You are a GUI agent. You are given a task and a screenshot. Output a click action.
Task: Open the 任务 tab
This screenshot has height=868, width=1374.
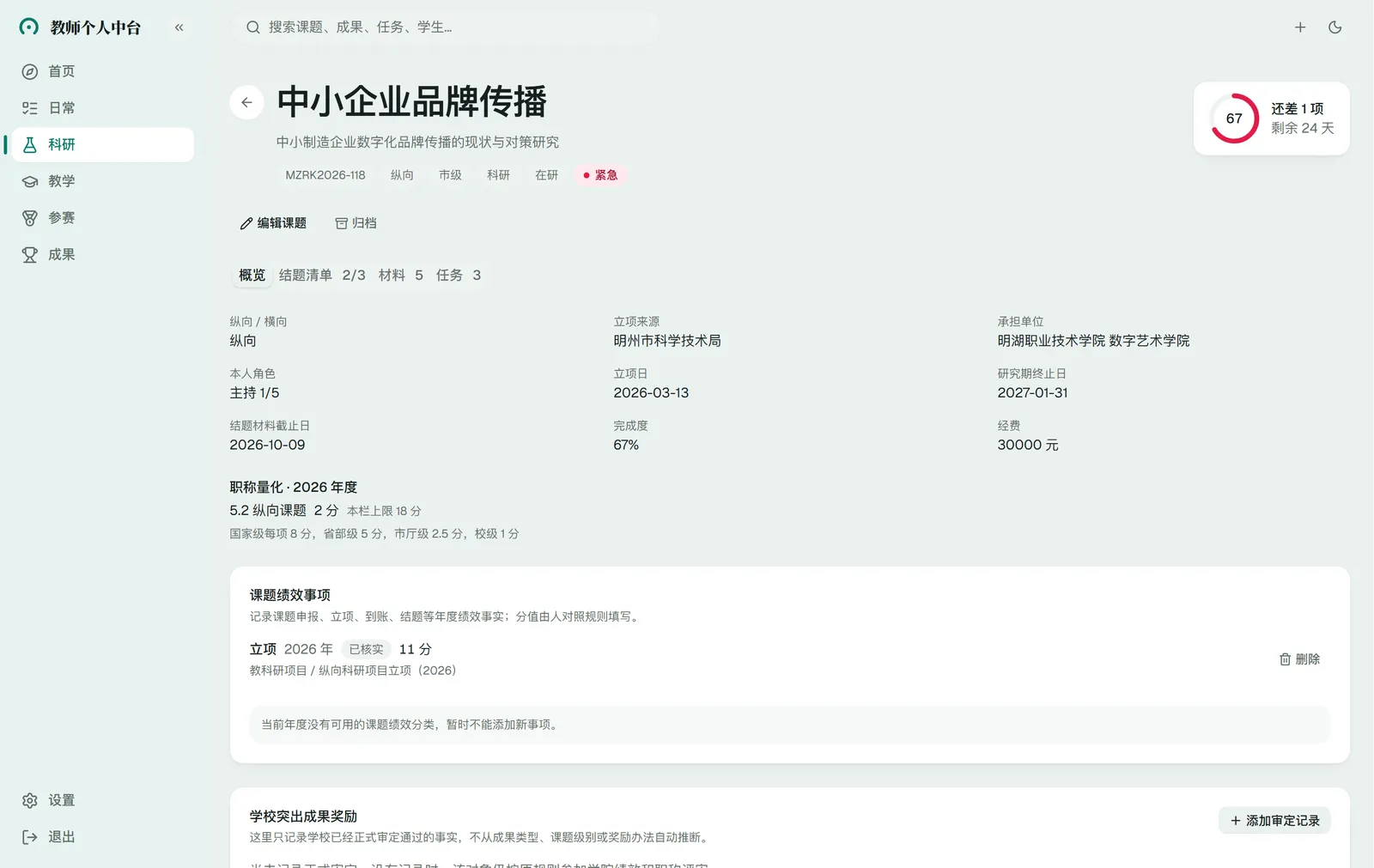pos(459,276)
